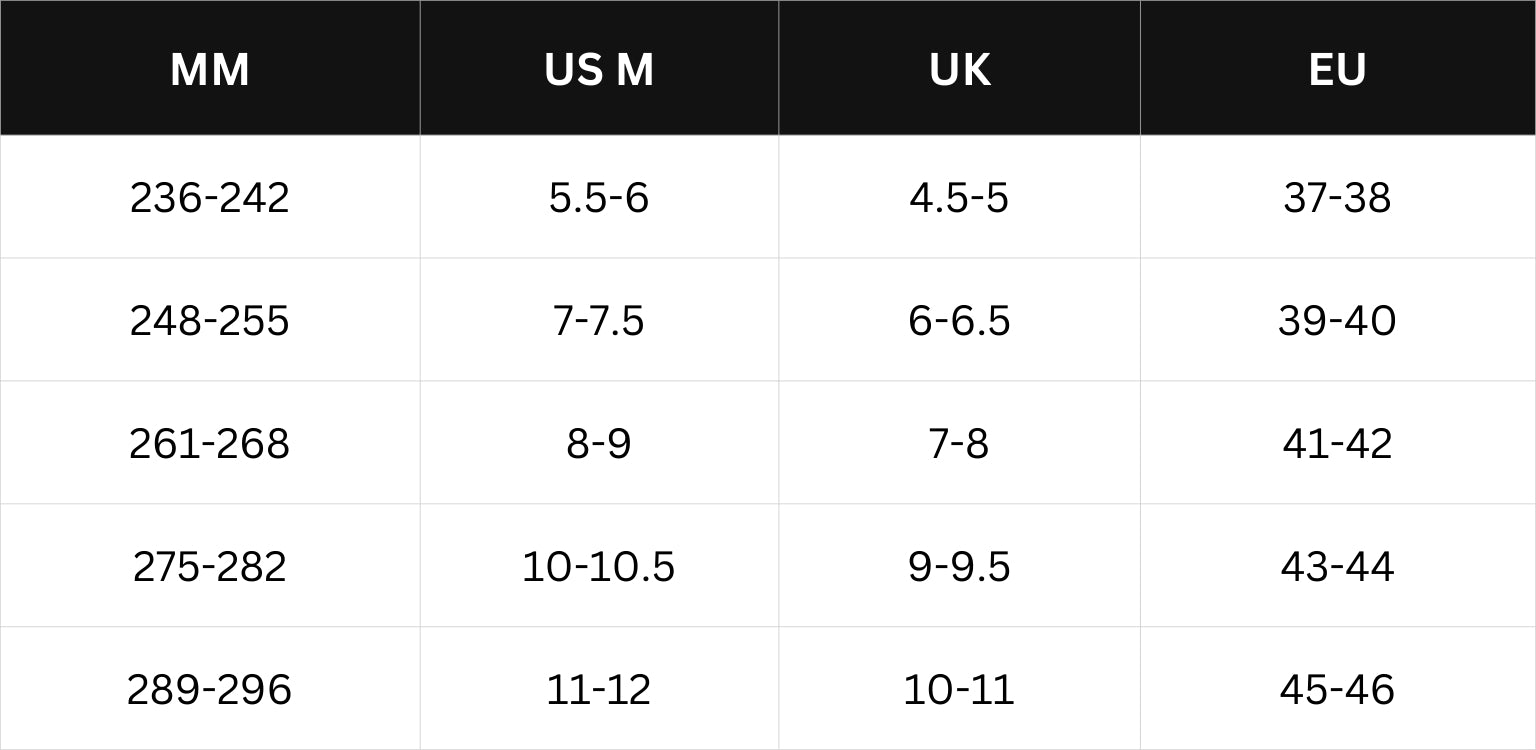This screenshot has height=750, width=1536.
Task: Click the UK column header
Action: click(x=959, y=68)
